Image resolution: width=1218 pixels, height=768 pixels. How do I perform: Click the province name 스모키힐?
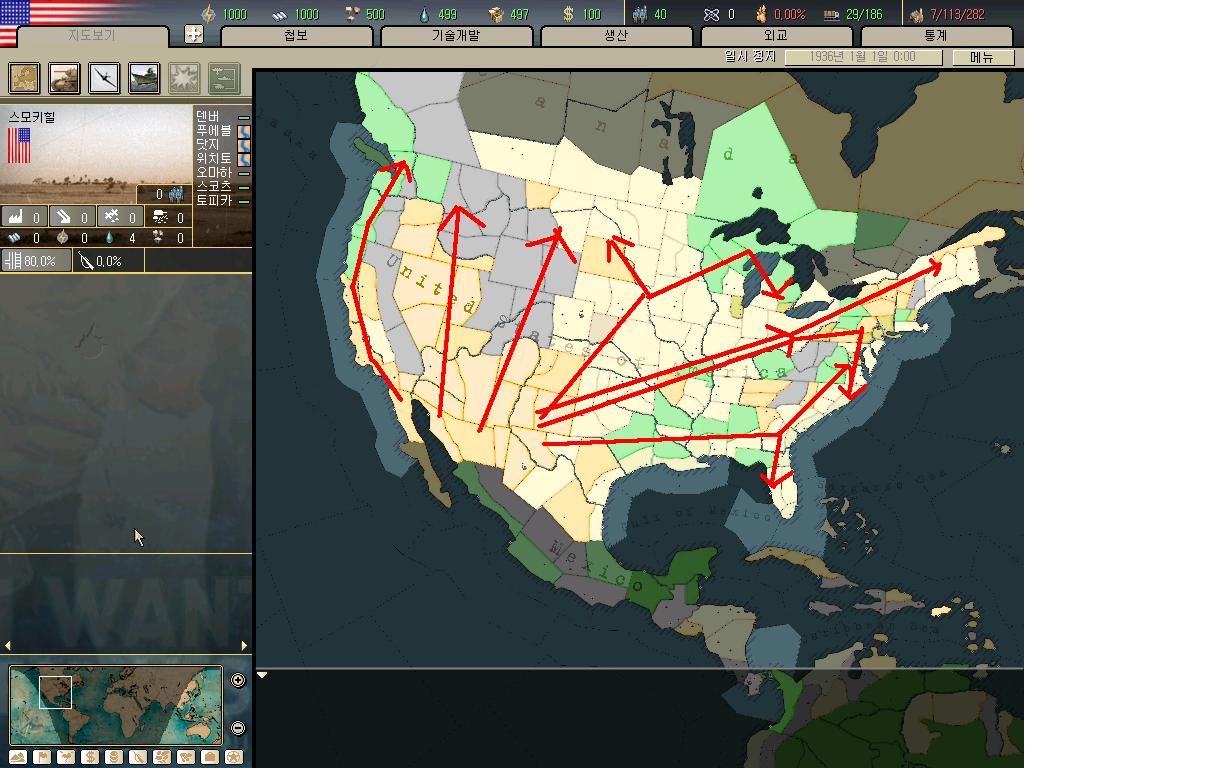click(x=32, y=118)
